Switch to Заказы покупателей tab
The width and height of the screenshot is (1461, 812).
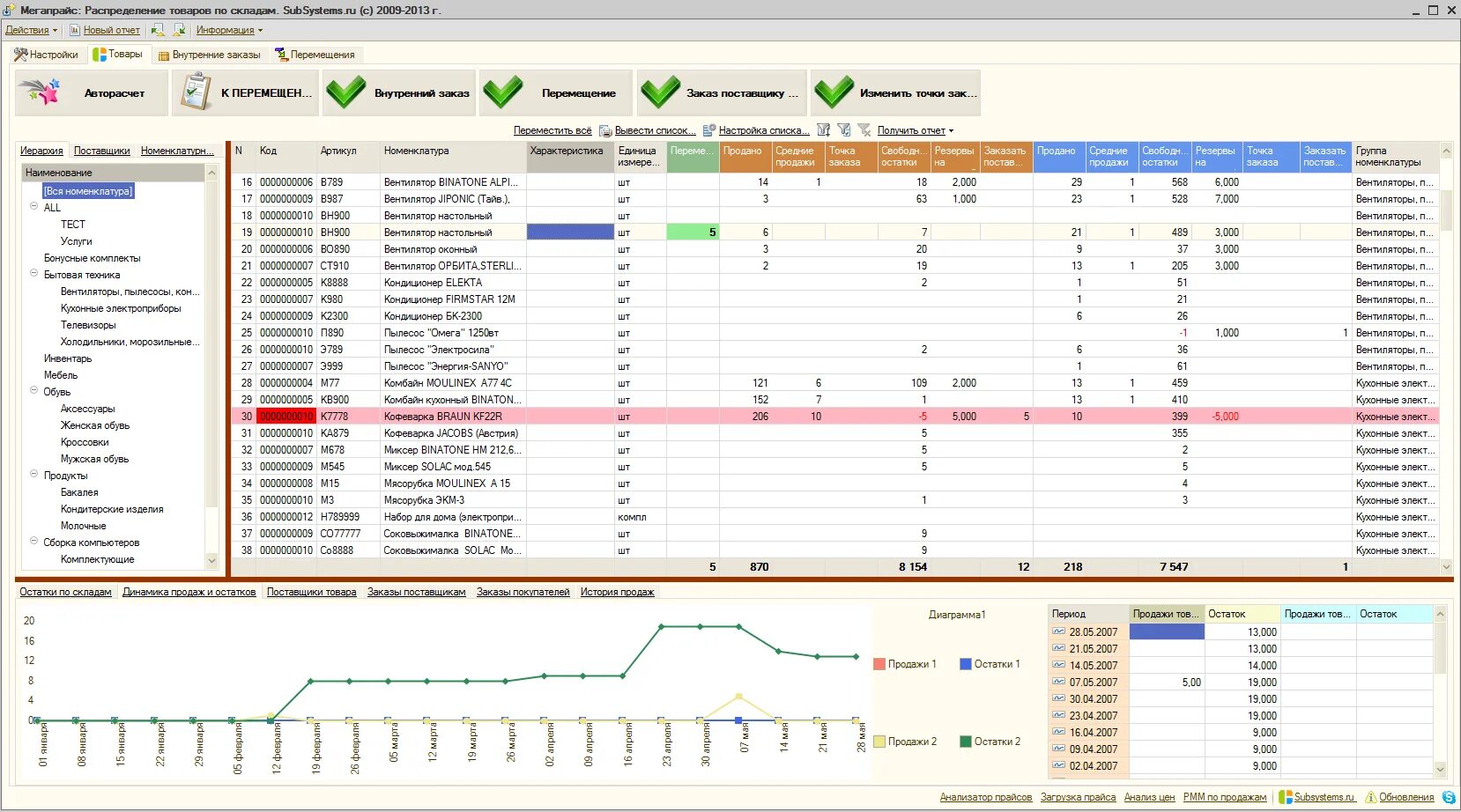[x=523, y=592]
